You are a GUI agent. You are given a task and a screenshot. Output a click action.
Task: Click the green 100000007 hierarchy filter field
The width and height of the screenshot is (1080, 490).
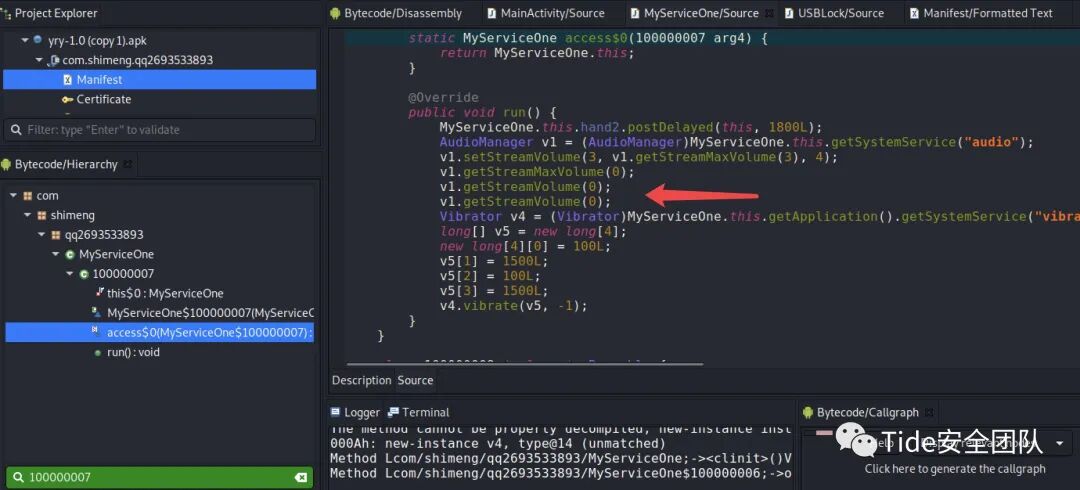(x=159, y=477)
